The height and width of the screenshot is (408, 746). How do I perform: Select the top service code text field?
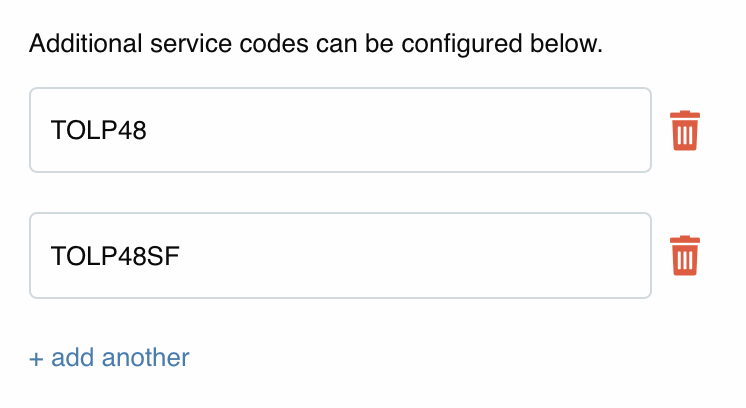pos(340,130)
